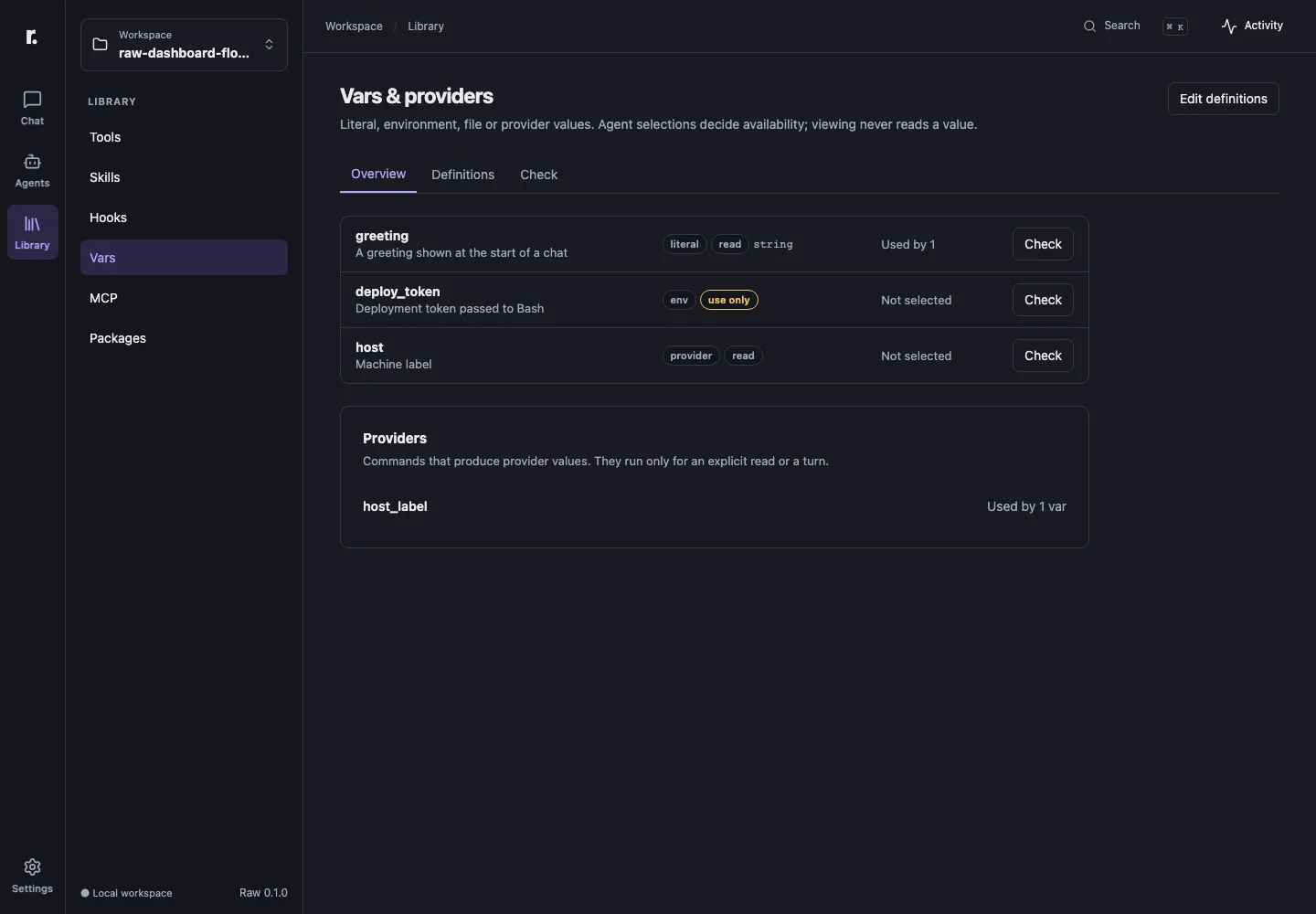
Task: Open Tools in the Library sidebar
Action: pos(184,137)
